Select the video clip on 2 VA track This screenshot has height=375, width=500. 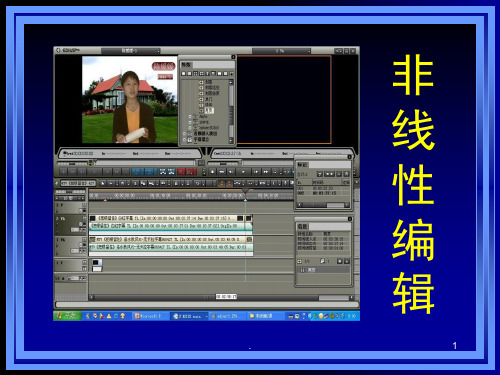pos(170,218)
